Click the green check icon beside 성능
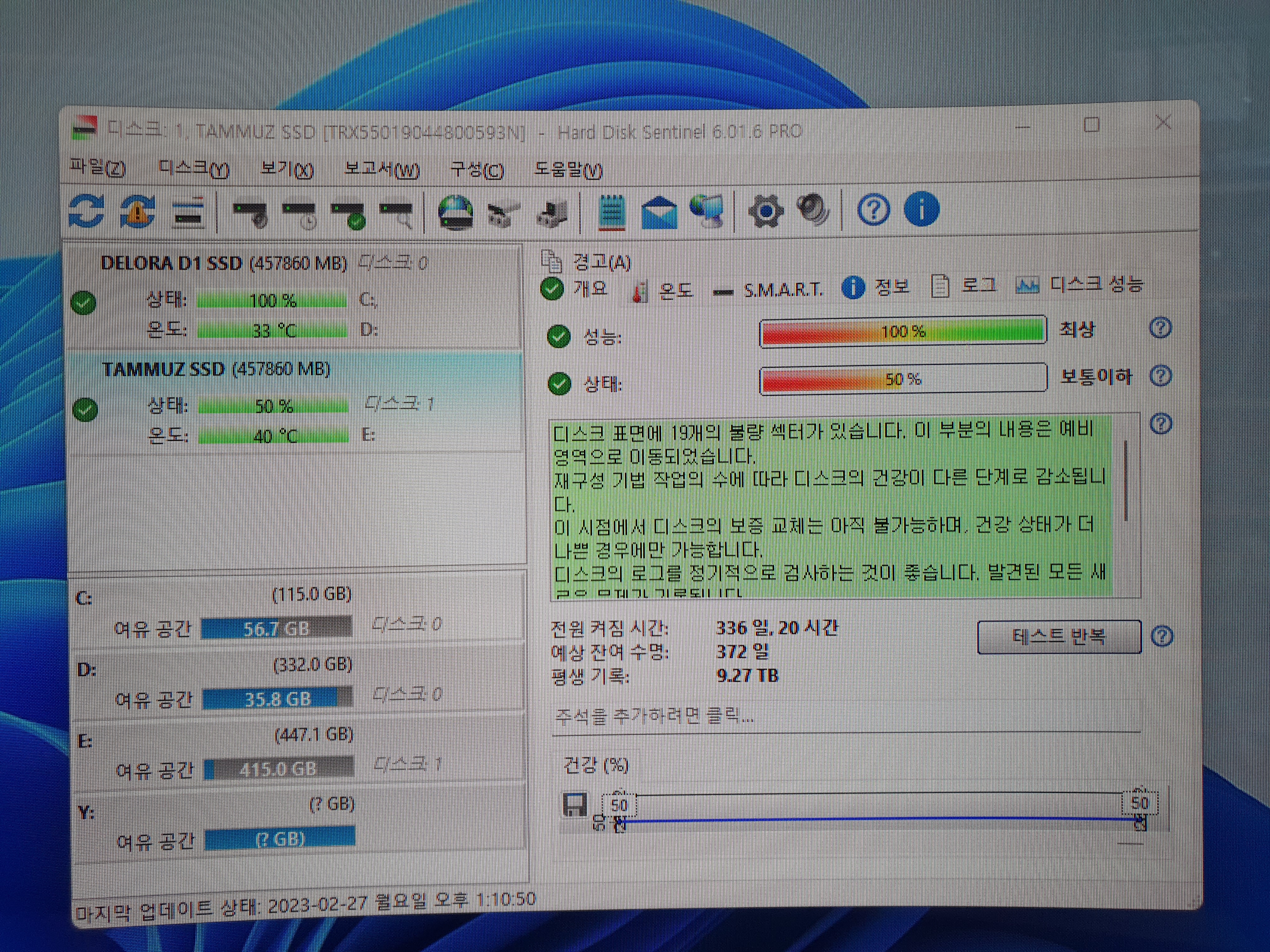The height and width of the screenshot is (952, 1270). (559, 336)
